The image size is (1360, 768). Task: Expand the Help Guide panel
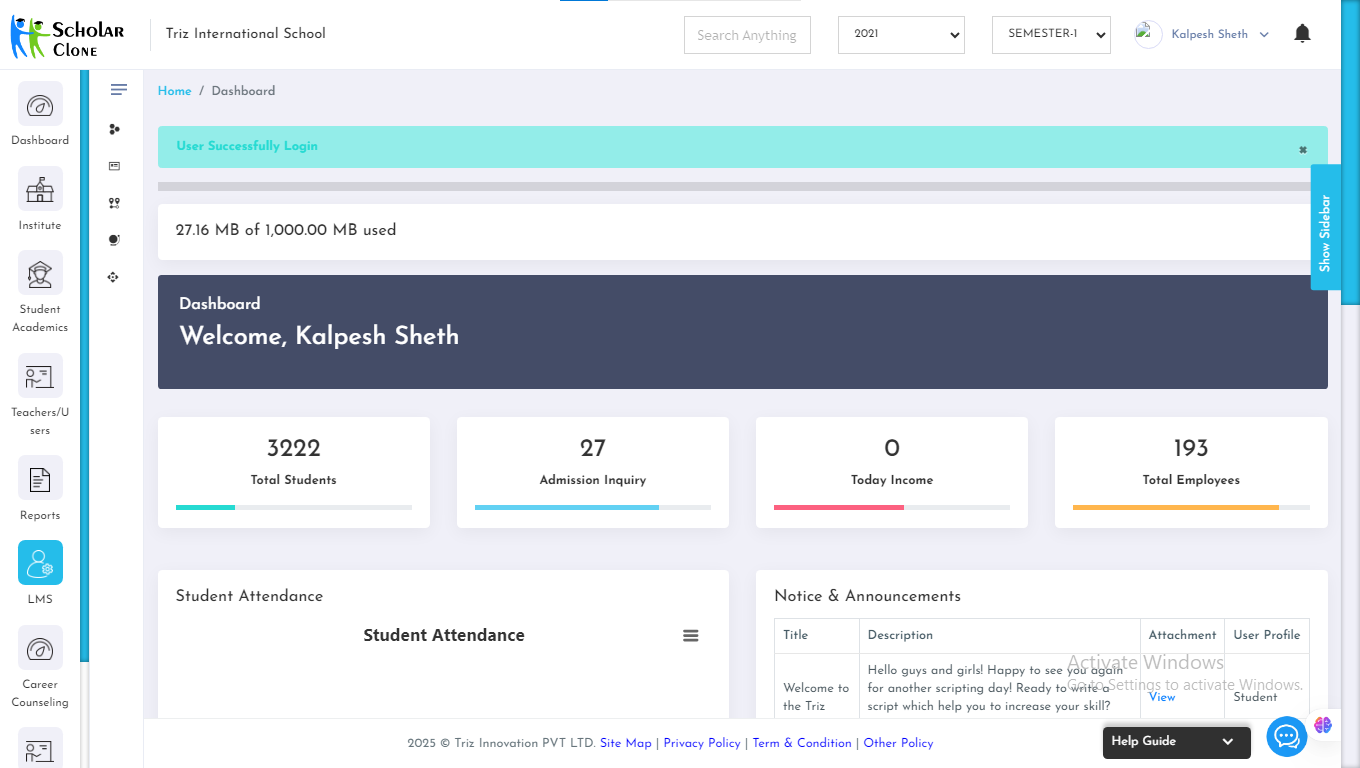[1176, 742]
